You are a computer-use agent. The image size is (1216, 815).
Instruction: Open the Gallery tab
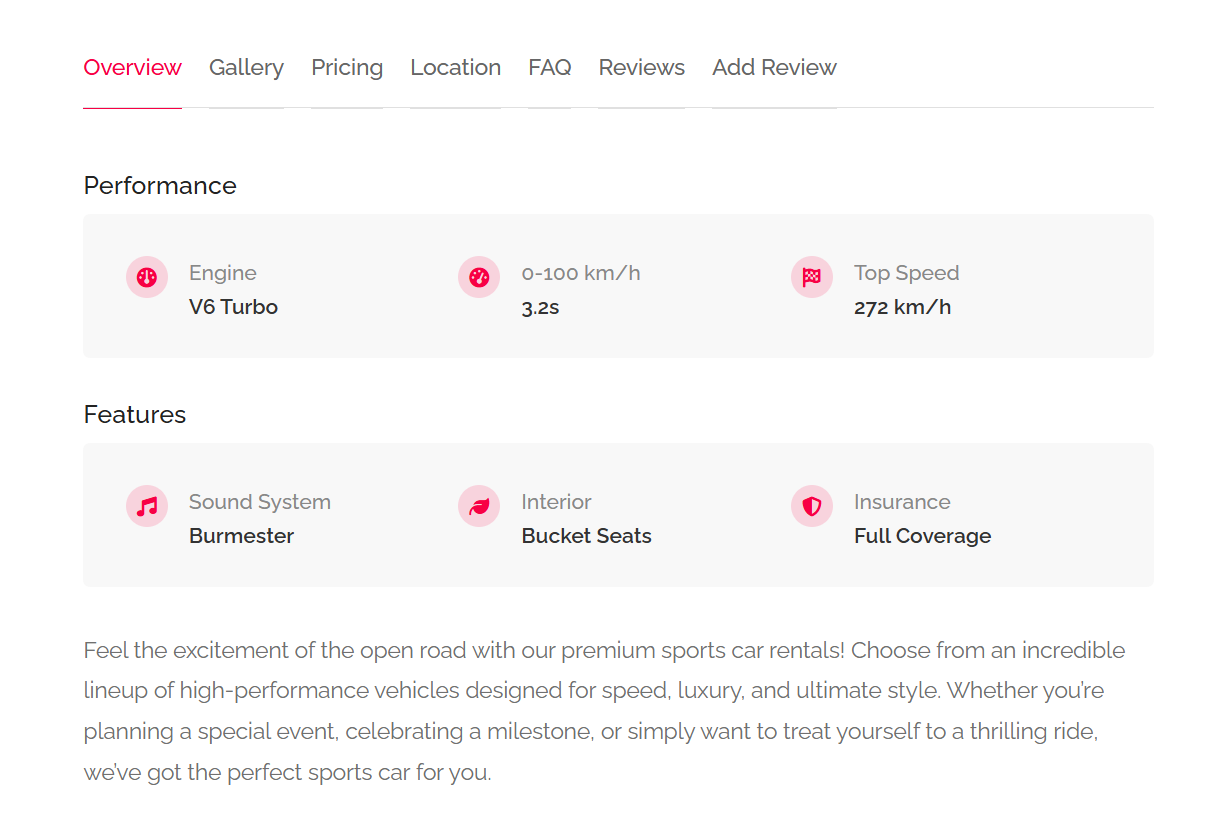click(x=246, y=68)
